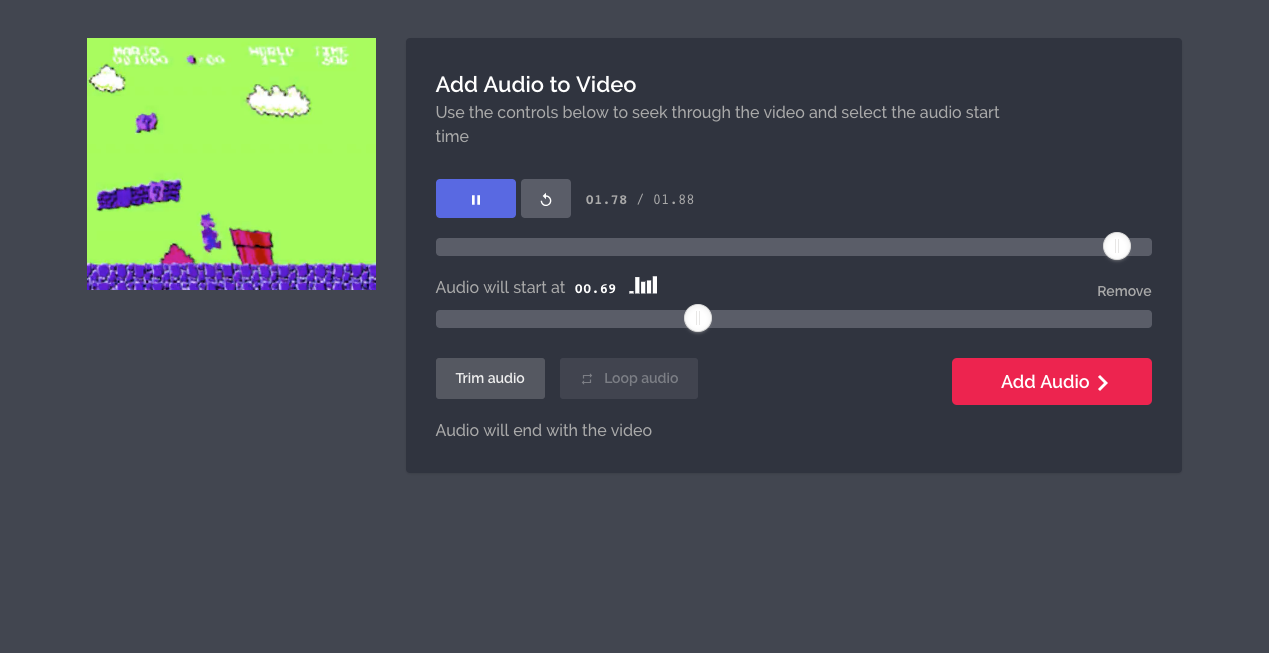This screenshot has height=653, width=1269.
Task: Click the total duration 01.88 text
Action: pyautogui.click(x=674, y=200)
